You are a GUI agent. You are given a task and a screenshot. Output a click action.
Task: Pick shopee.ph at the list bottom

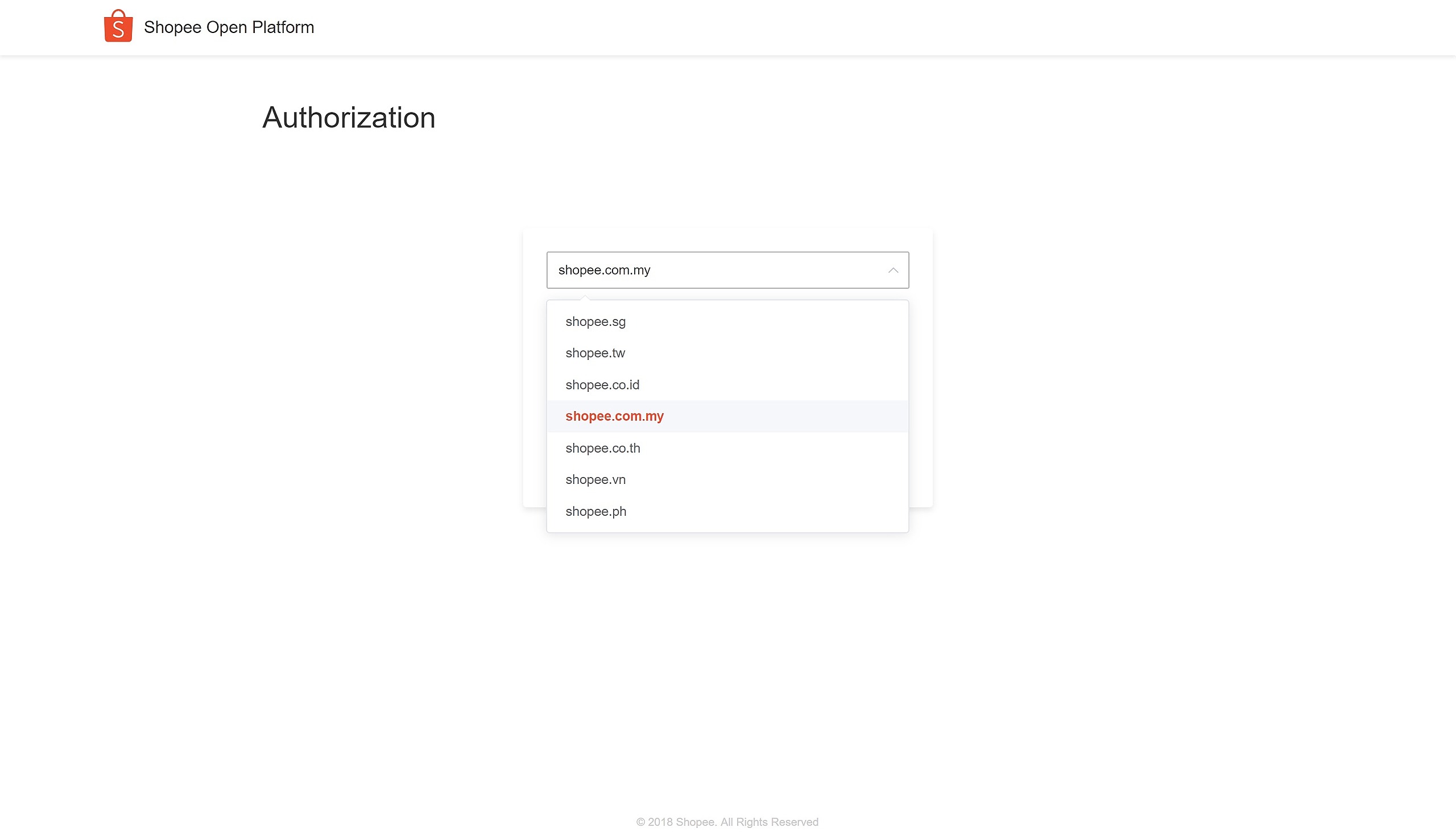(x=595, y=511)
